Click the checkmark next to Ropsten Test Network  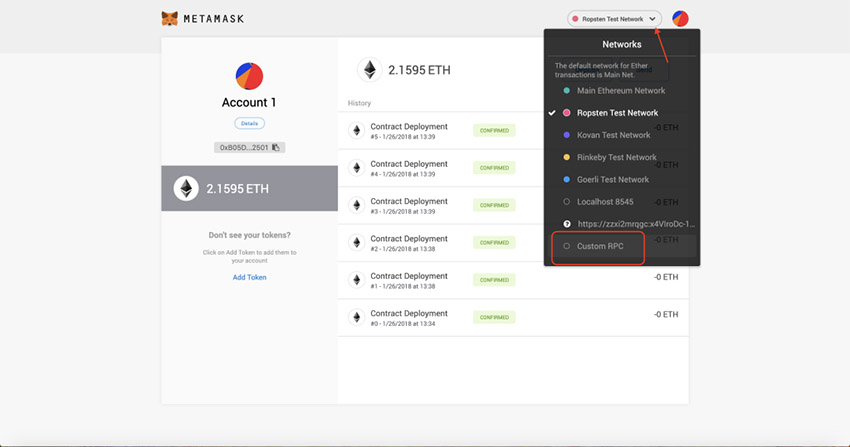[552, 113]
